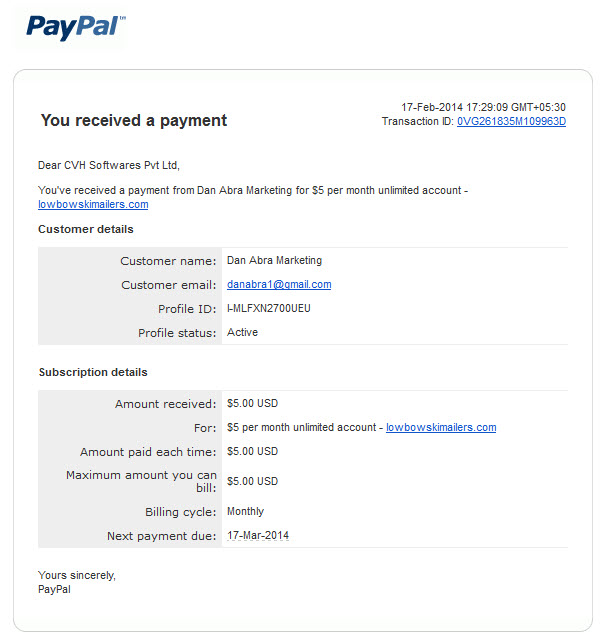
Task: Click the Amount received $5.00 USD value
Action: click(x=252, y=403)
